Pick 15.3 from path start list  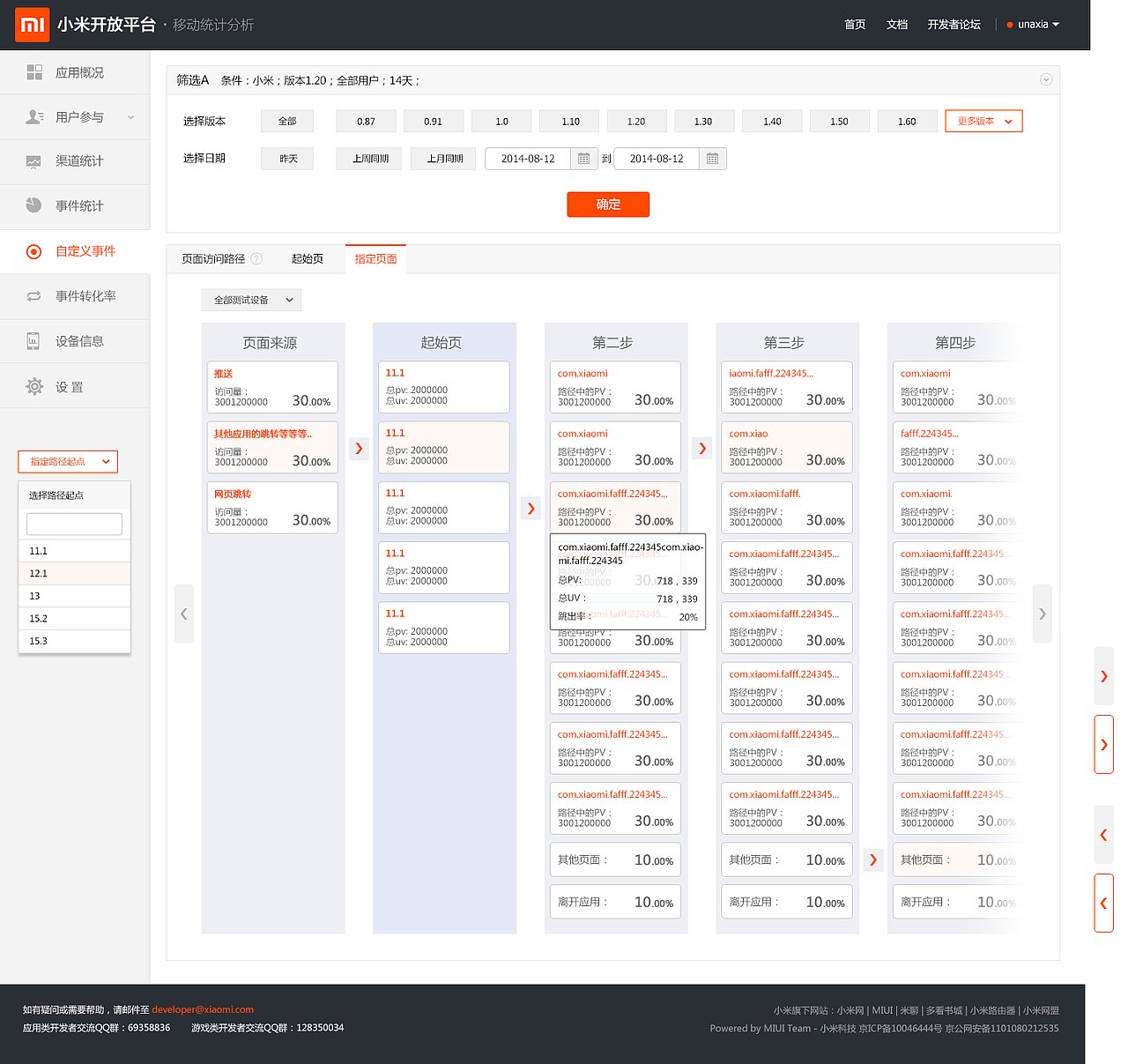(x=74, y=641)
